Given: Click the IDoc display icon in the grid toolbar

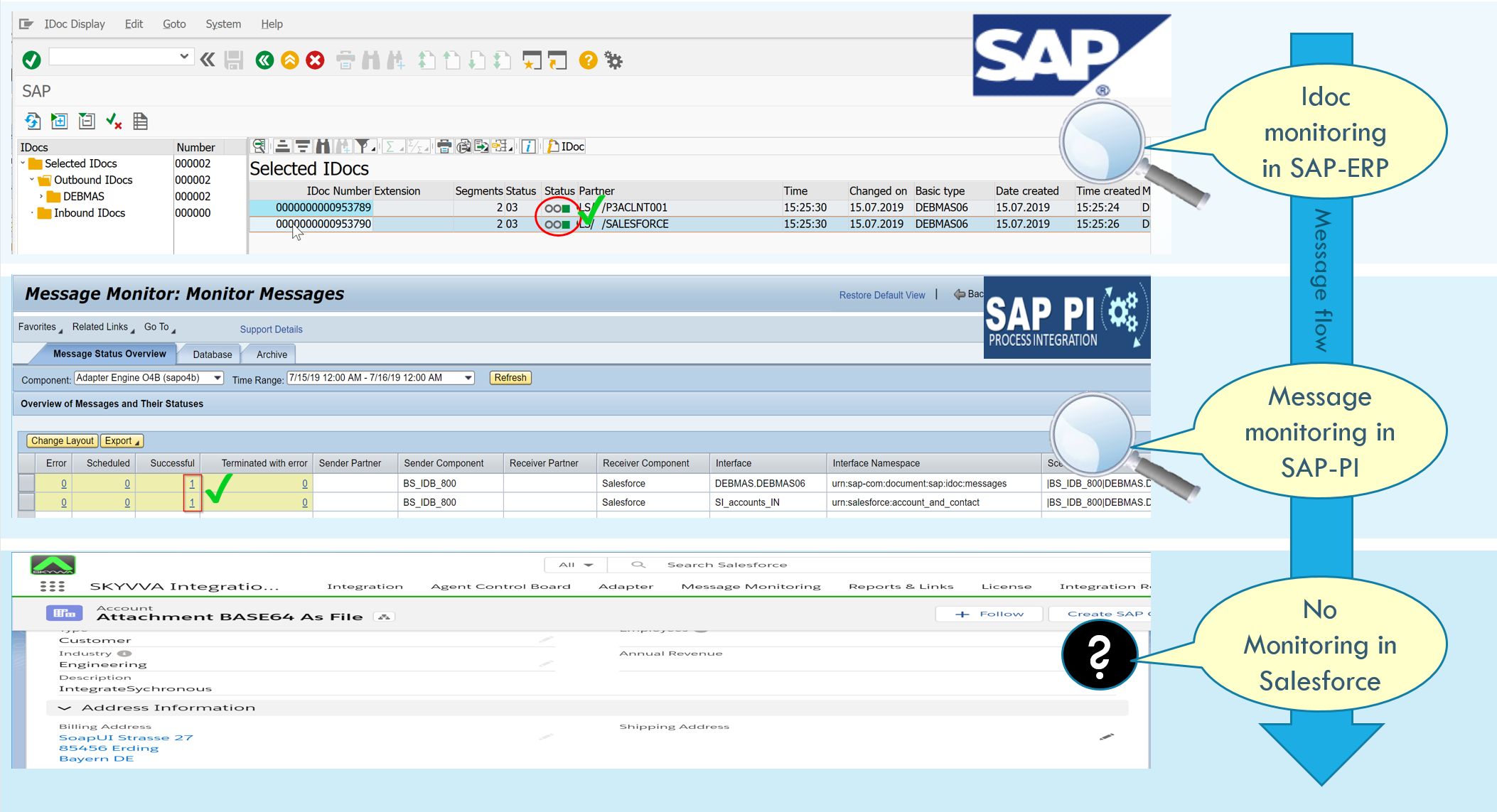Looking at the screenshot, I should pos(564,146).
